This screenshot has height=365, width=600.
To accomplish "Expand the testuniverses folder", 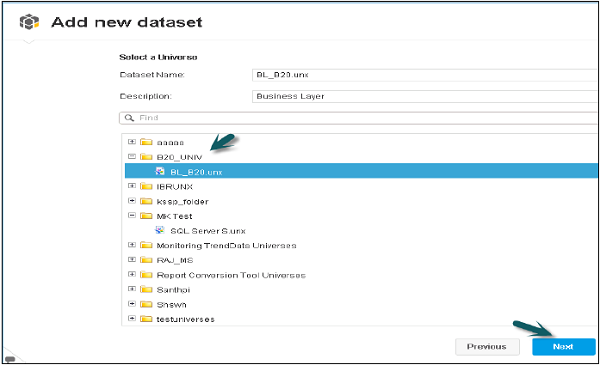I will pos(132,318).
